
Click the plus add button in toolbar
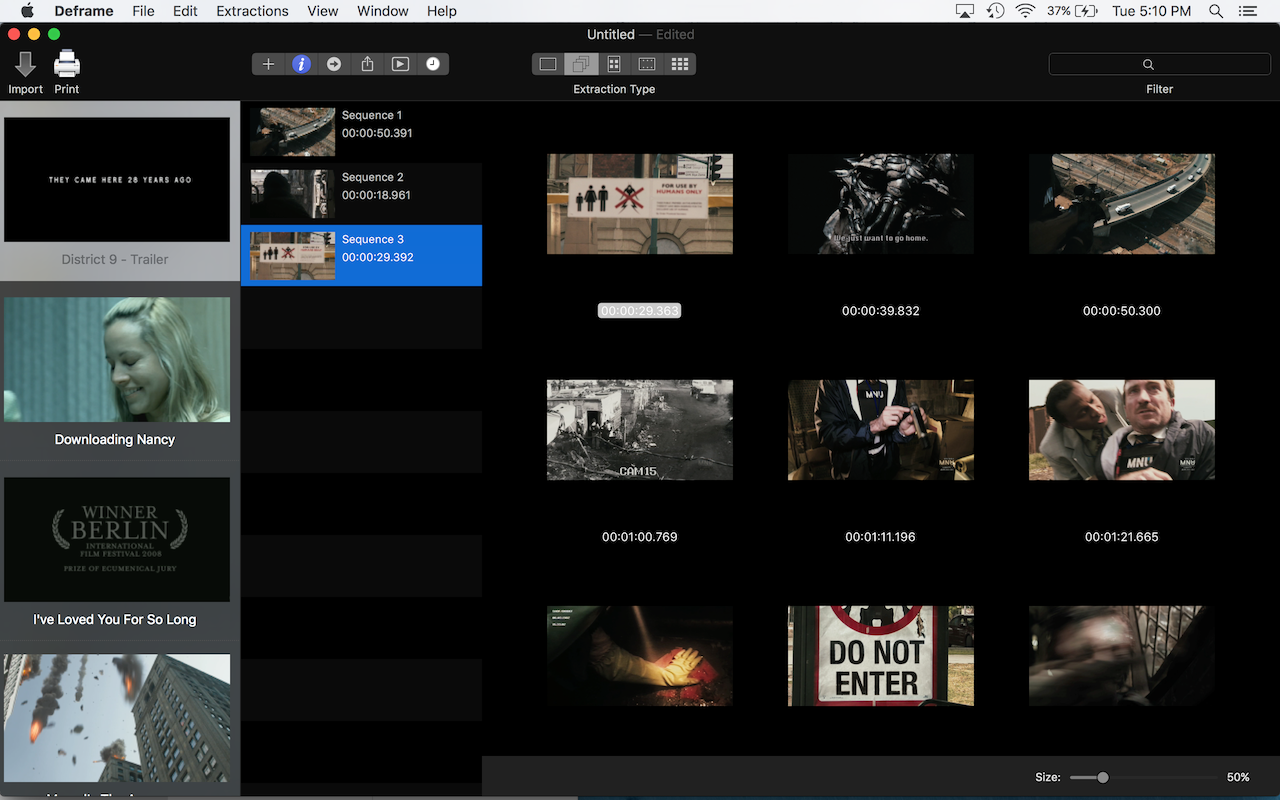pos(268,64)
